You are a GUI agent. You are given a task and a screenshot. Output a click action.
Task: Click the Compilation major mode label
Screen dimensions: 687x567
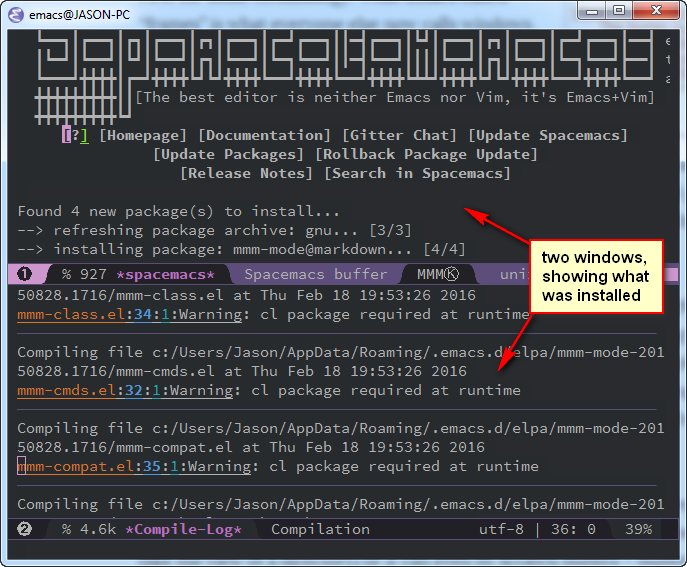coord(320,529)
